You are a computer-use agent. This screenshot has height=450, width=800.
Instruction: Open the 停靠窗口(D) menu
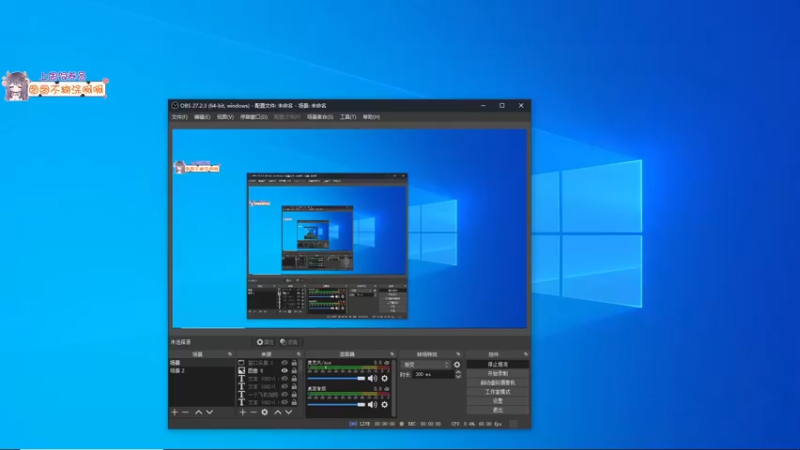click(254, 117)
